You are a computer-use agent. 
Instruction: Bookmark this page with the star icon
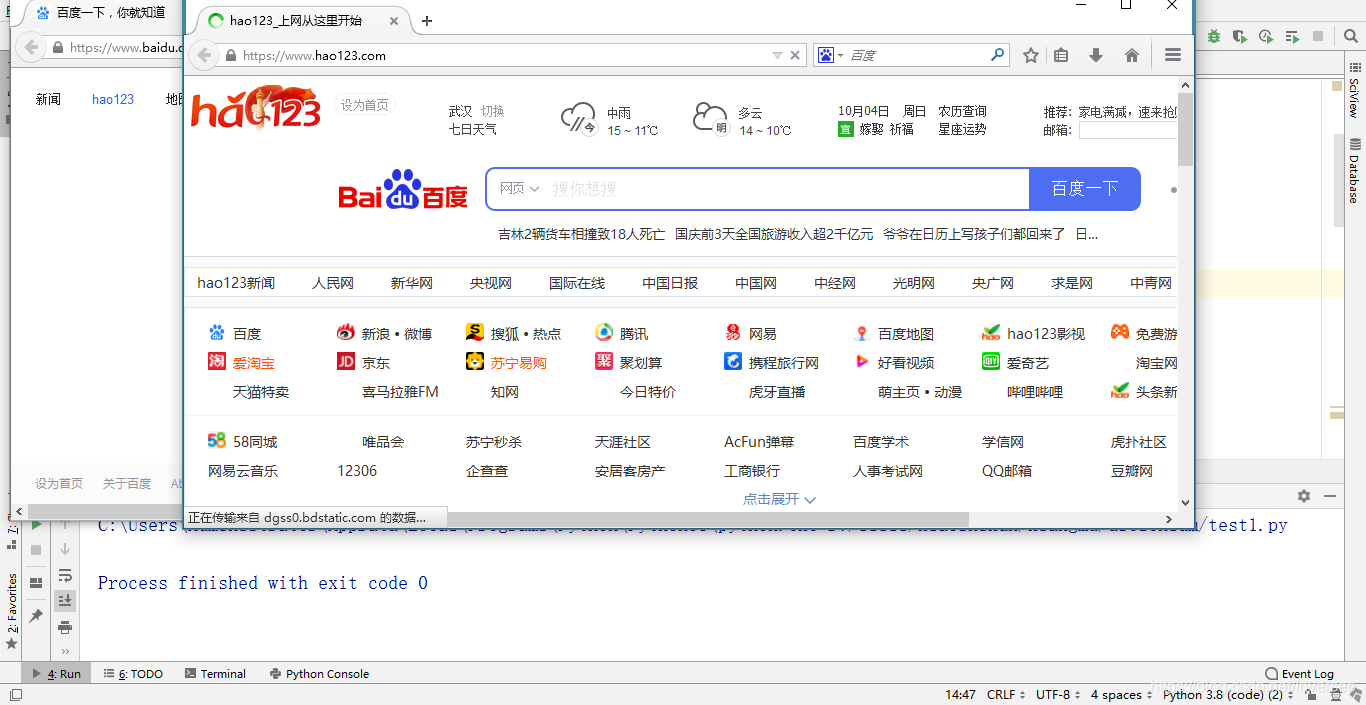1031,55
